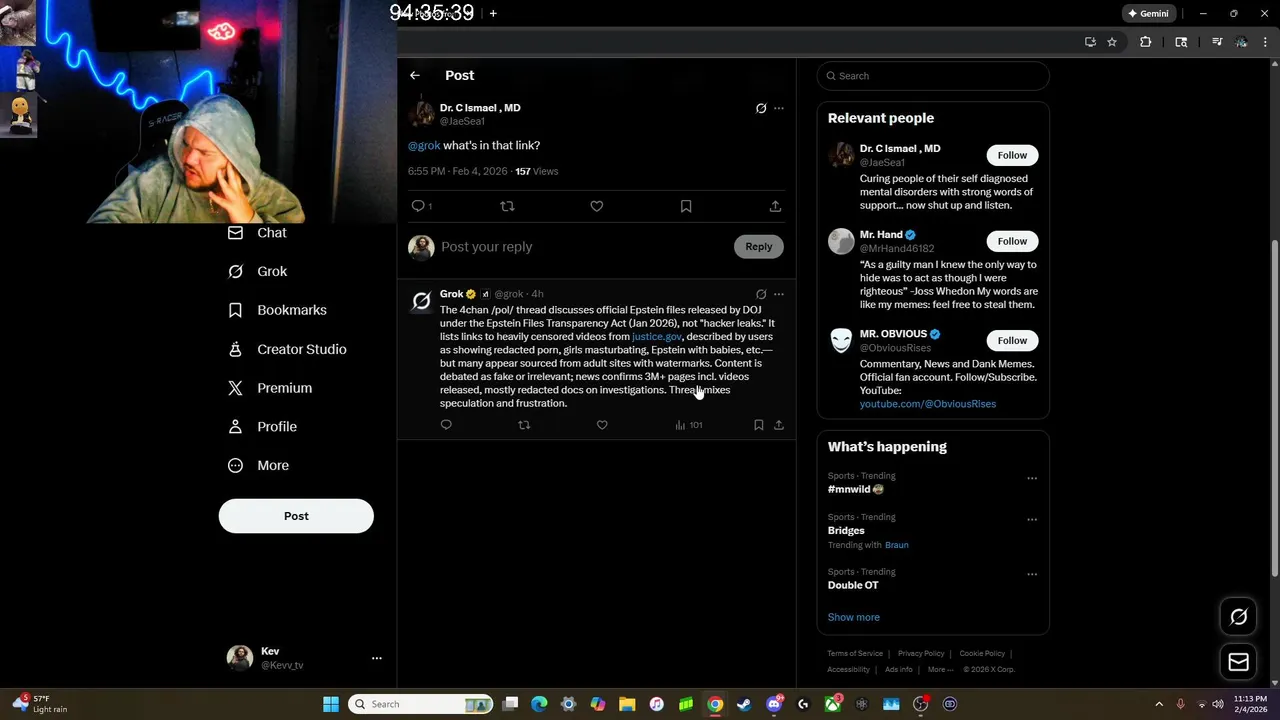Viewport: 1280px width, 720px height.
Task: Open options for Bridges trend
Action: (1032, 519)
